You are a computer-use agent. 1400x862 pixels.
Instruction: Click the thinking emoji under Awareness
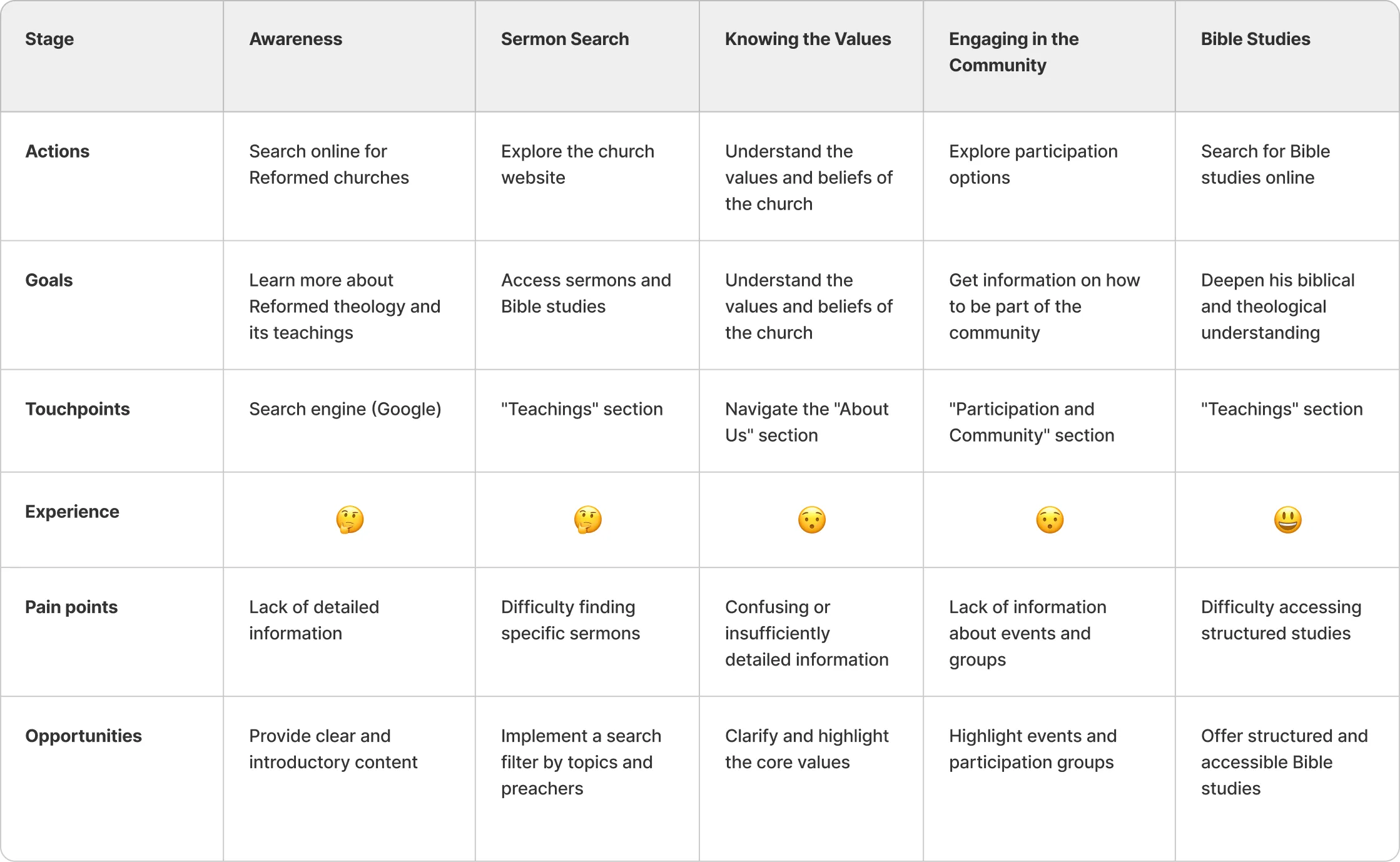pos(350,520)
